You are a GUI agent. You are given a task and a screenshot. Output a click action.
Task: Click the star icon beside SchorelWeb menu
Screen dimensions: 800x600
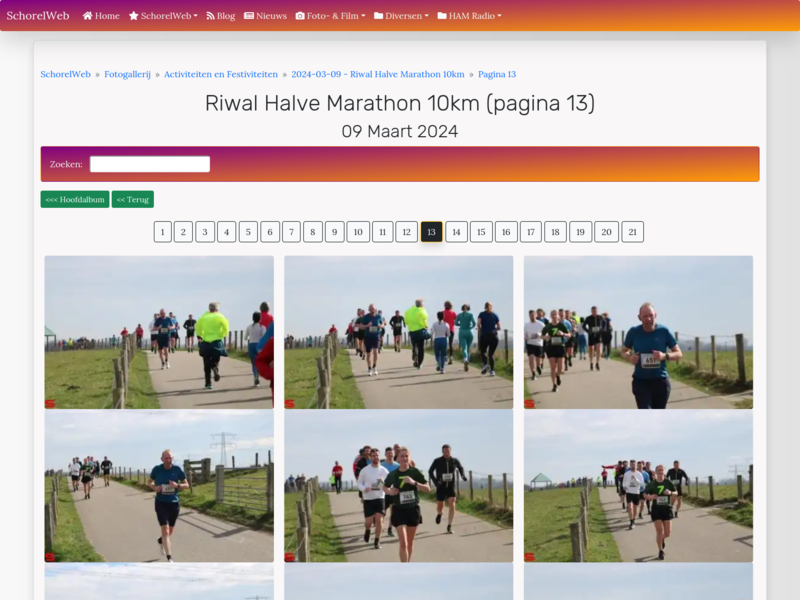point(134,16)
